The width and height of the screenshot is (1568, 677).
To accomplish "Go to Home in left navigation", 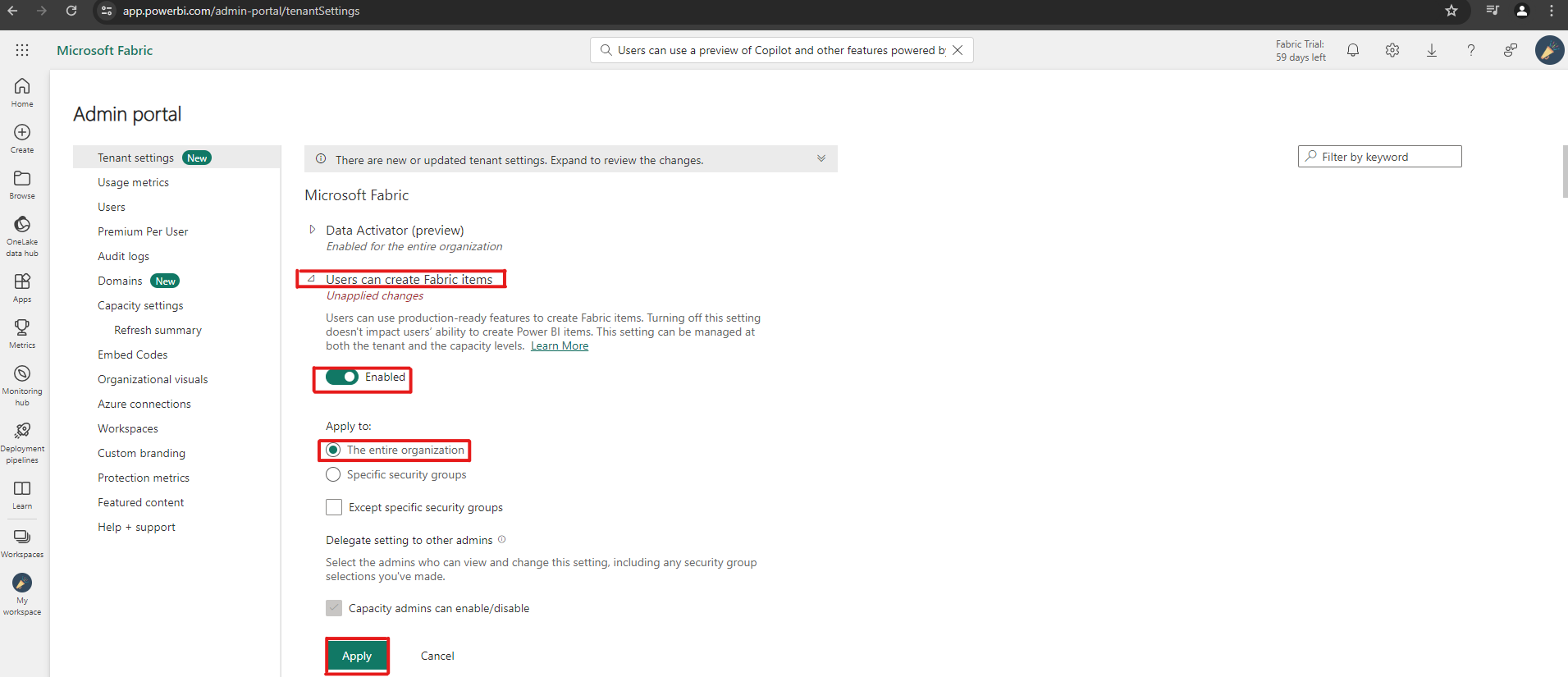I will click(x=22, y=93).
